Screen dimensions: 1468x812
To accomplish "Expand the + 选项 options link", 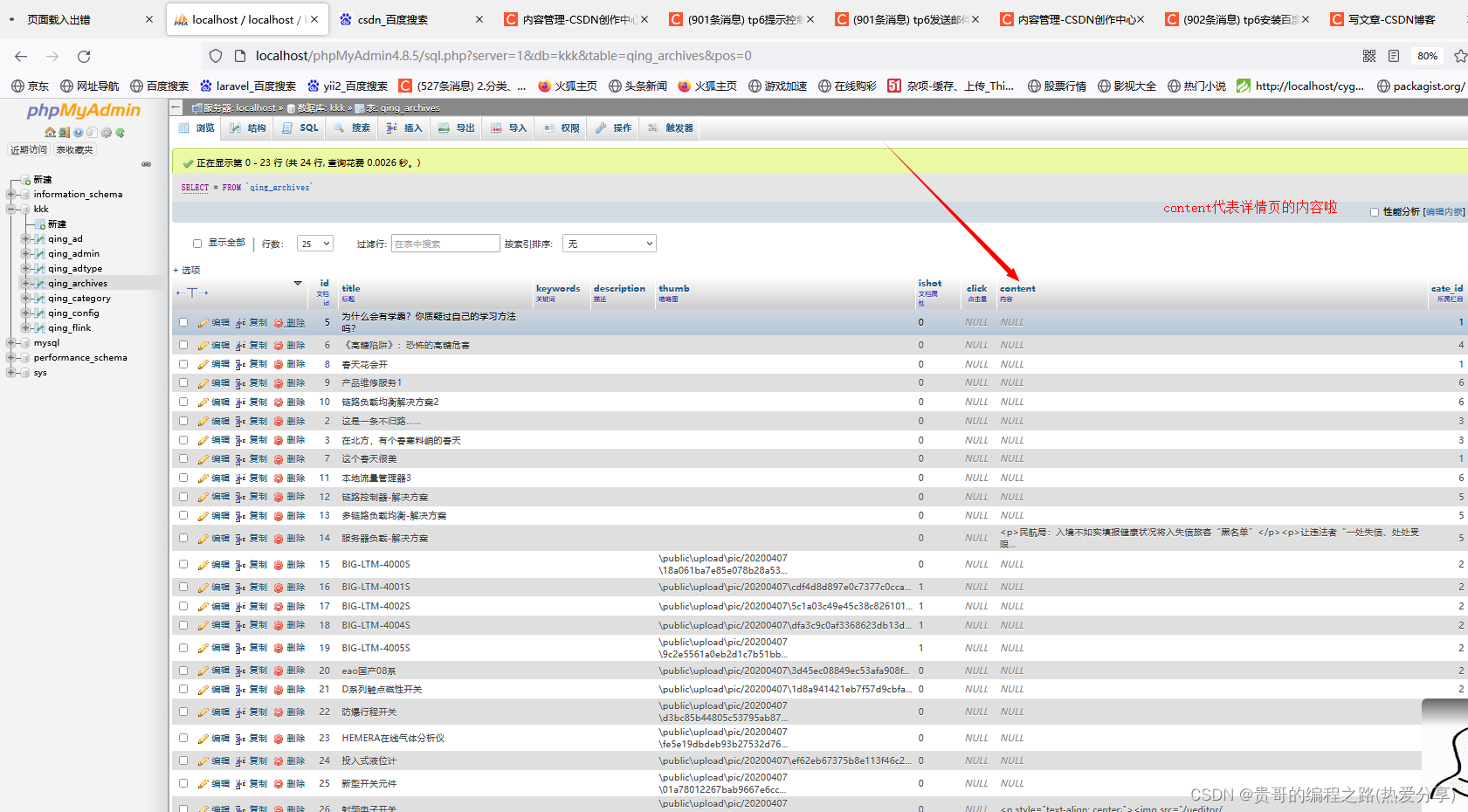I will click(x=187, y=271).
